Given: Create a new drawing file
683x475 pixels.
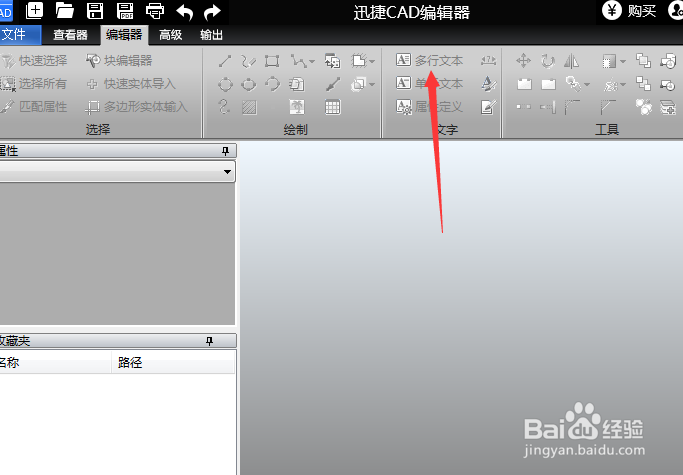Looking at the screenshot, I should coord(34,10).
